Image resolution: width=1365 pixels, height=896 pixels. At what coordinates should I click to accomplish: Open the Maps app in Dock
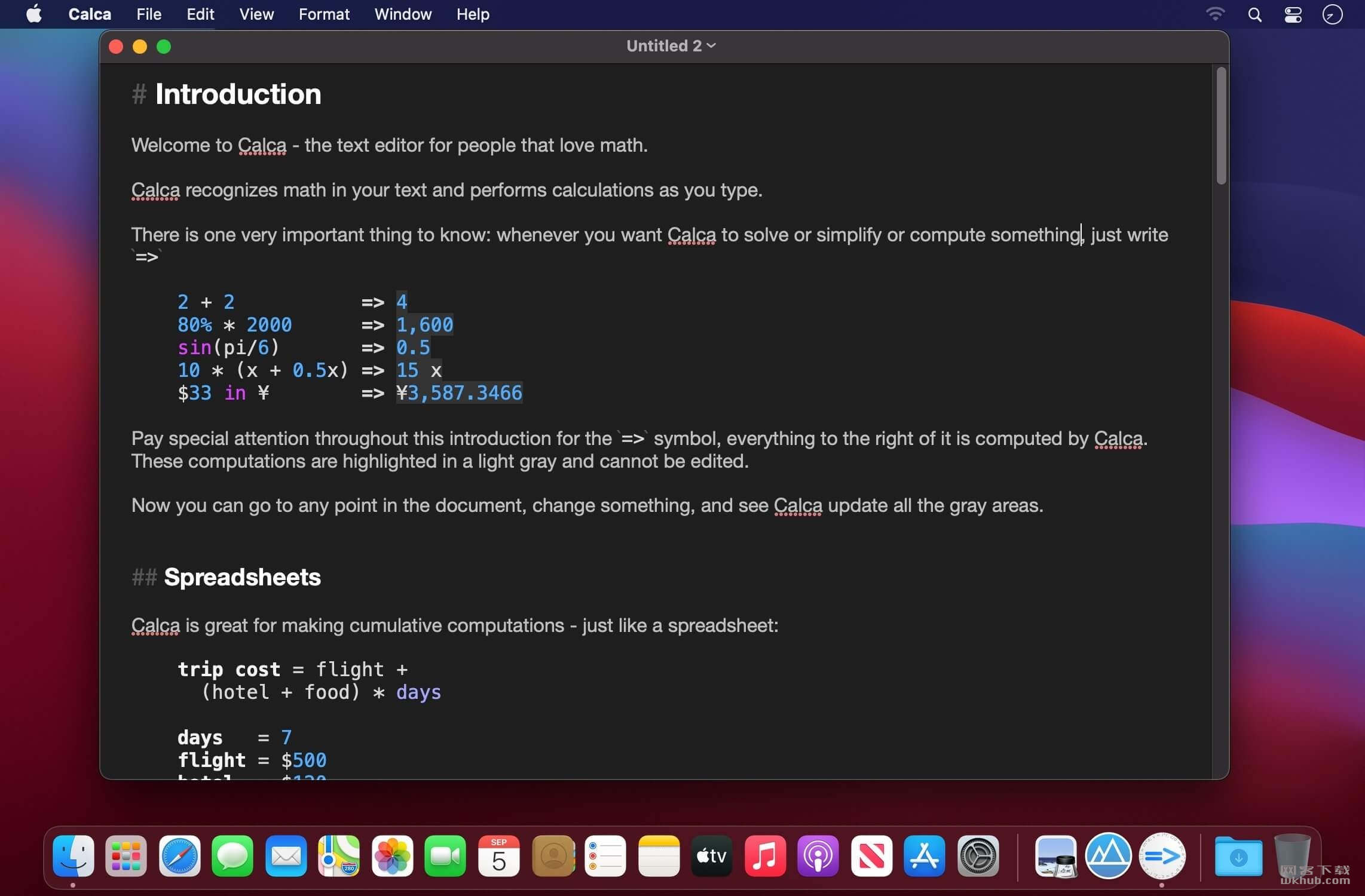[339, 856]
